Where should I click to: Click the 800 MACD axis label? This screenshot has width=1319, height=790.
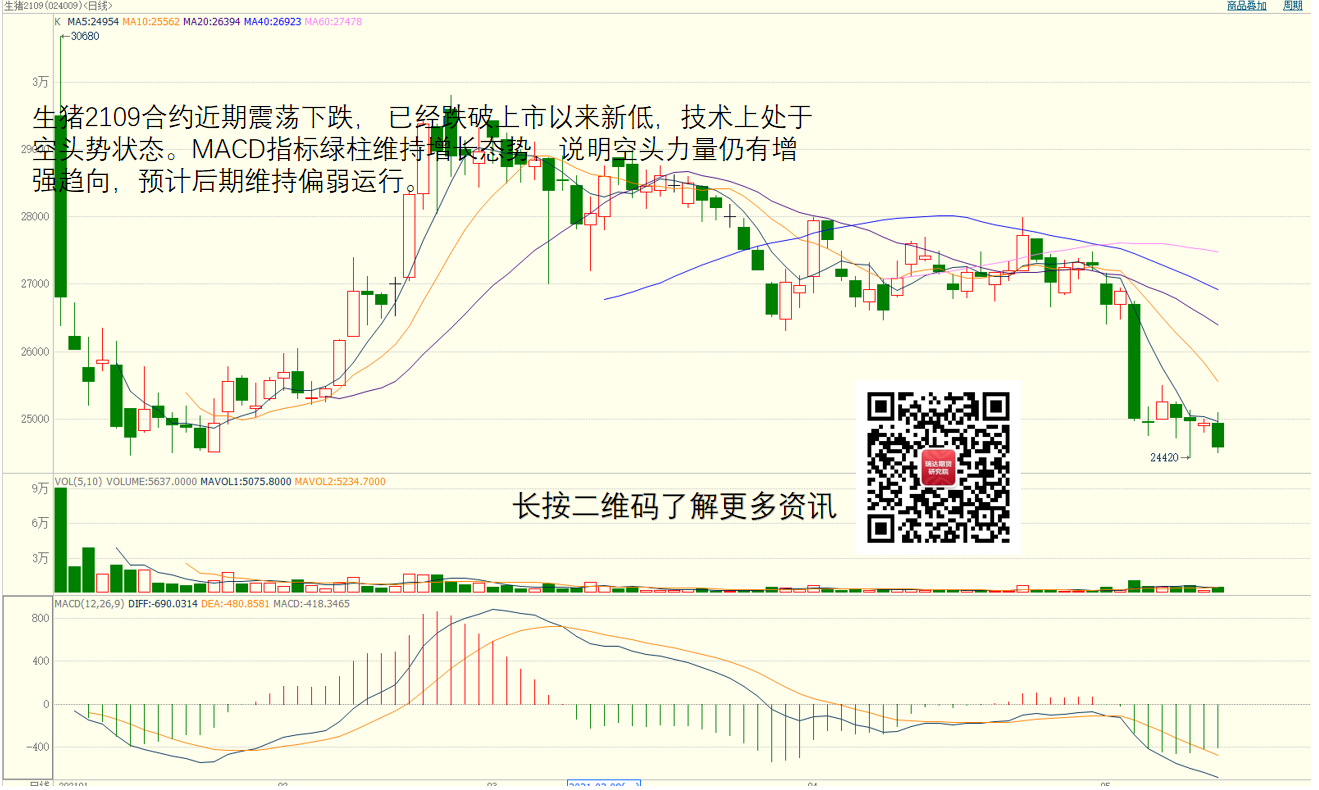click(40, 618)
